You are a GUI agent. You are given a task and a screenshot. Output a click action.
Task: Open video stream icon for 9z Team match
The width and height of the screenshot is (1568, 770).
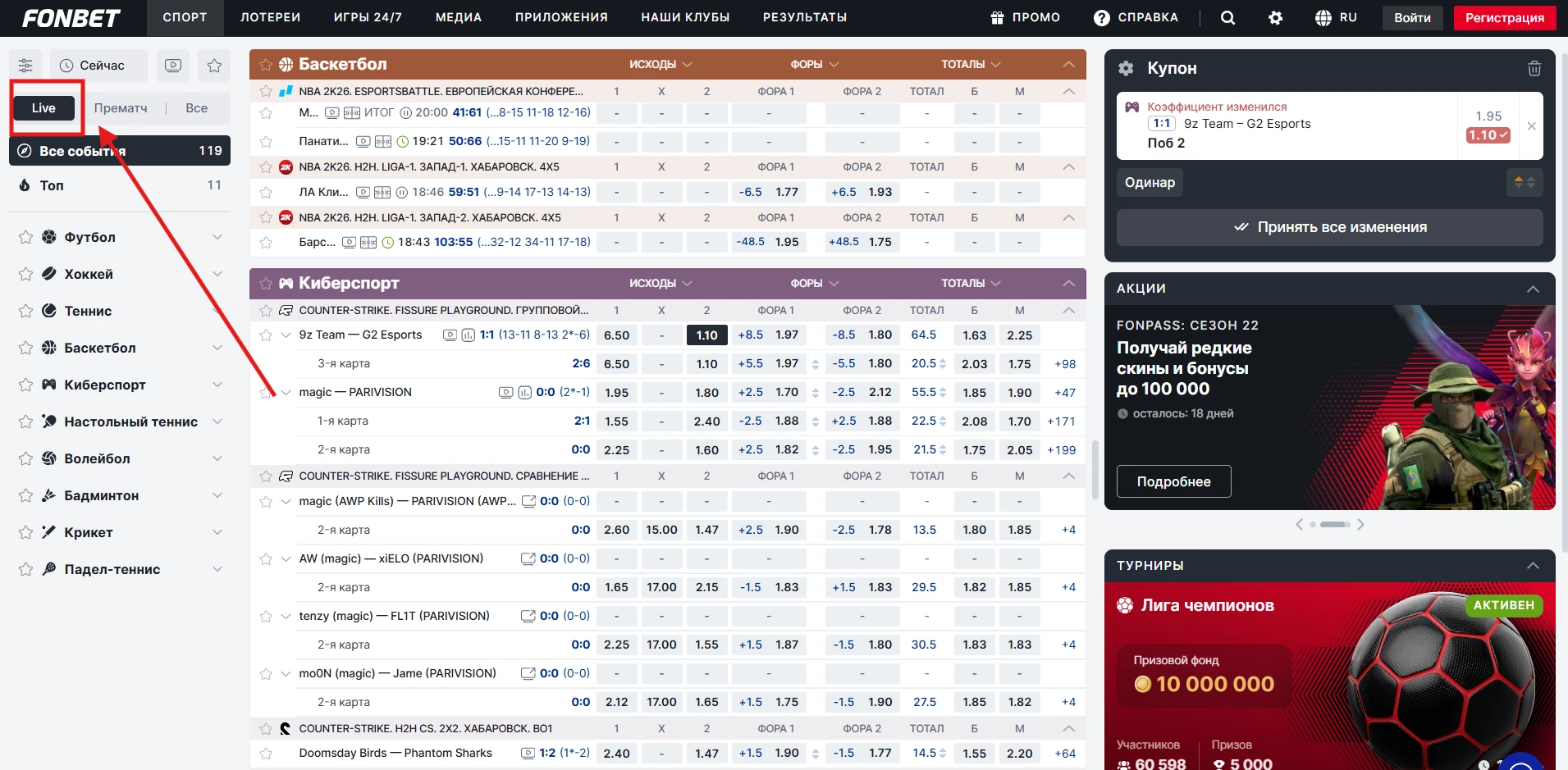450,335
